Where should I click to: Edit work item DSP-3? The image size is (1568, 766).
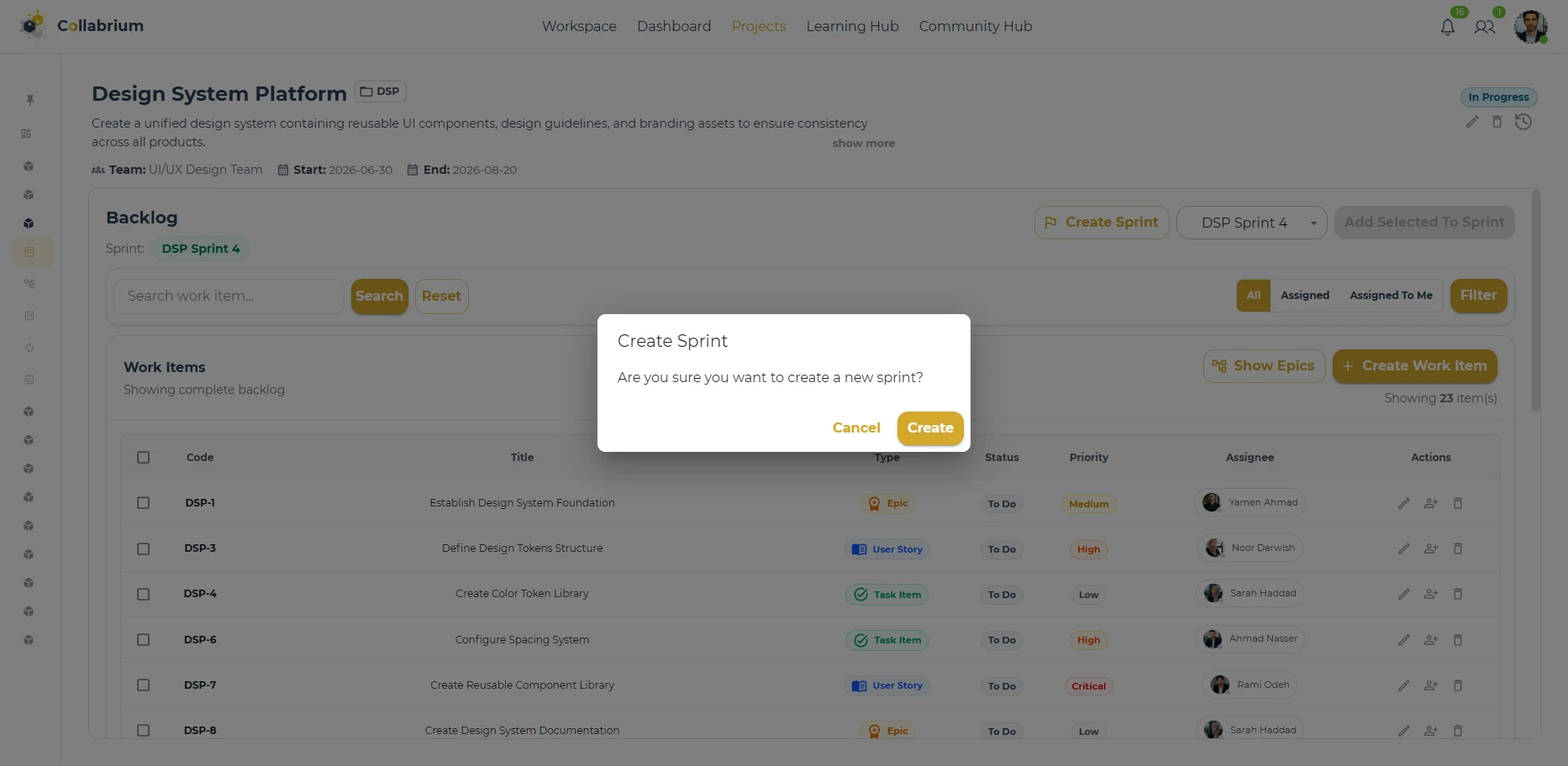pos(1403,548)
